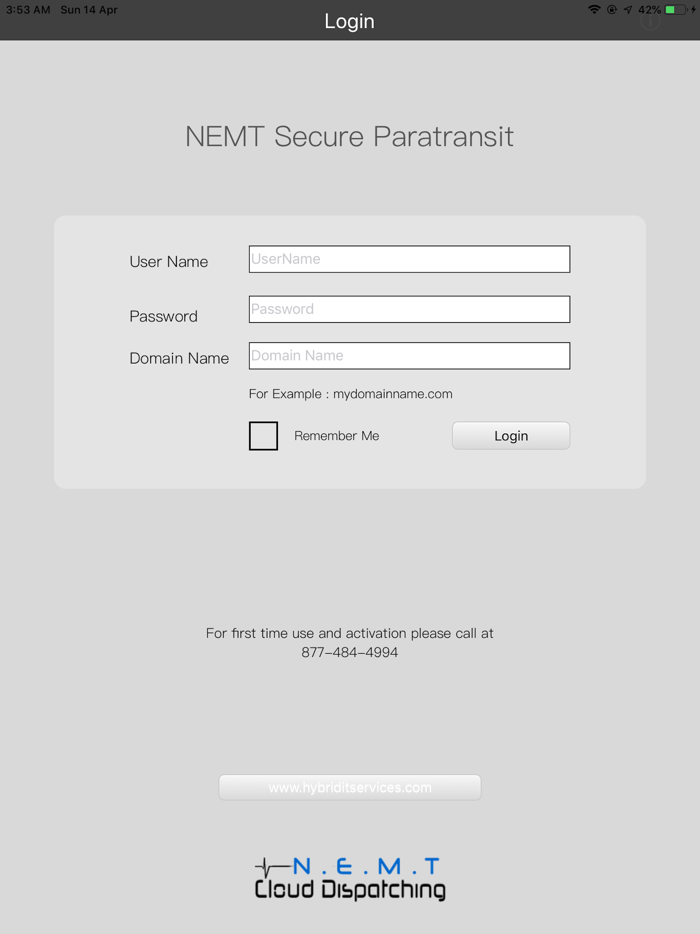Open www.hybriditservices.com link
700x934 pixels.
click(349, 787)
